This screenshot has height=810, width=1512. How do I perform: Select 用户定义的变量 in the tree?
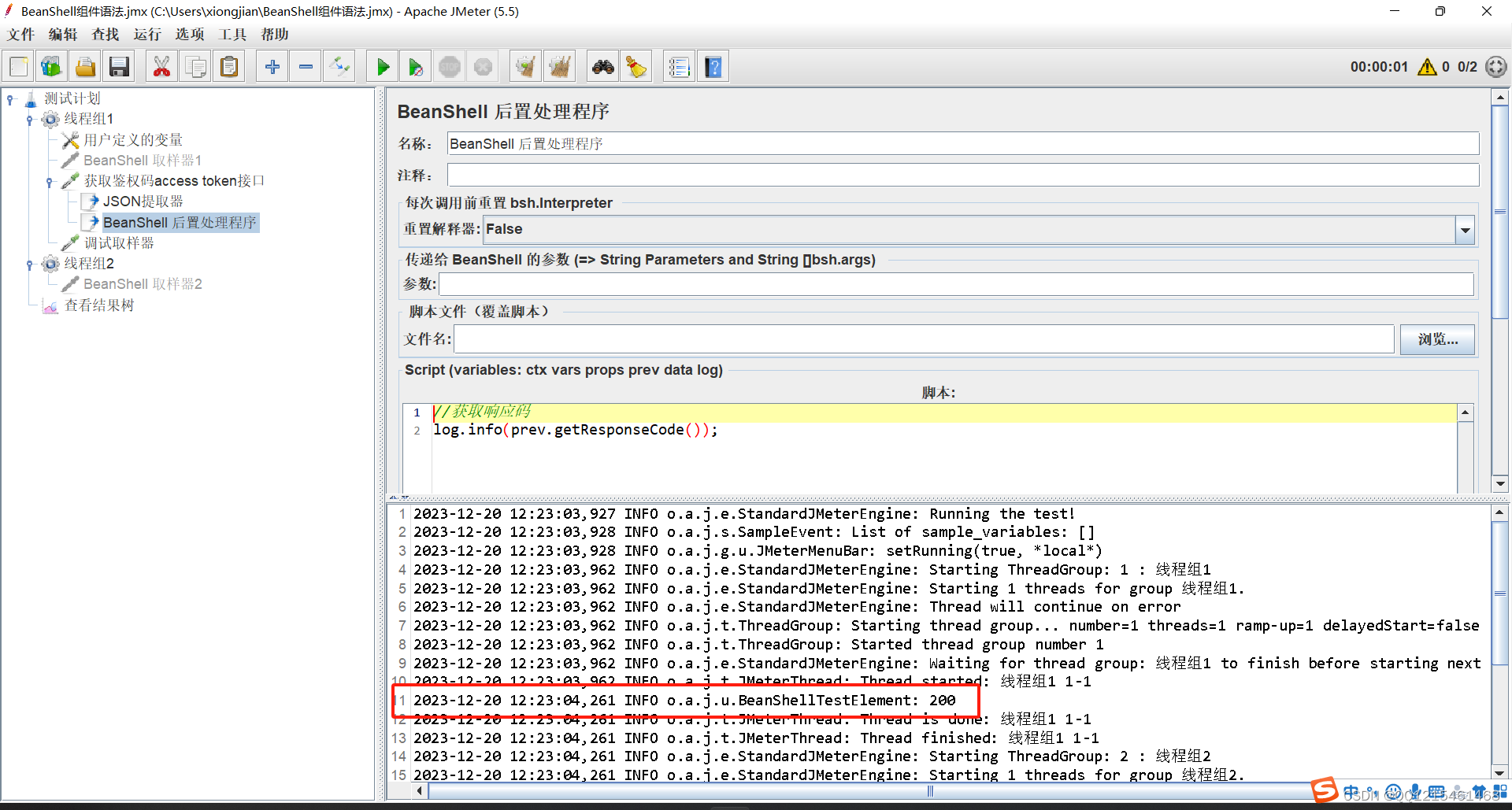click(x=133, y=140)
